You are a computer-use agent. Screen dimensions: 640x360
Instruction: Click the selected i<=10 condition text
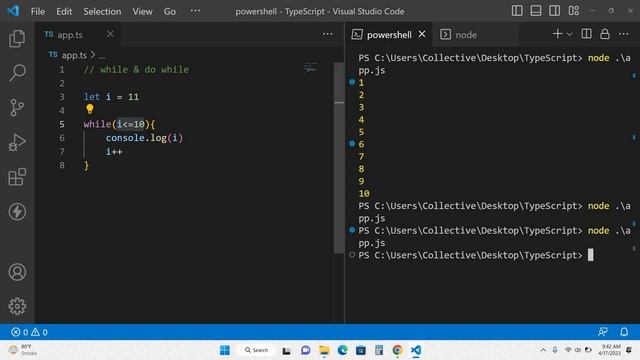131,124
